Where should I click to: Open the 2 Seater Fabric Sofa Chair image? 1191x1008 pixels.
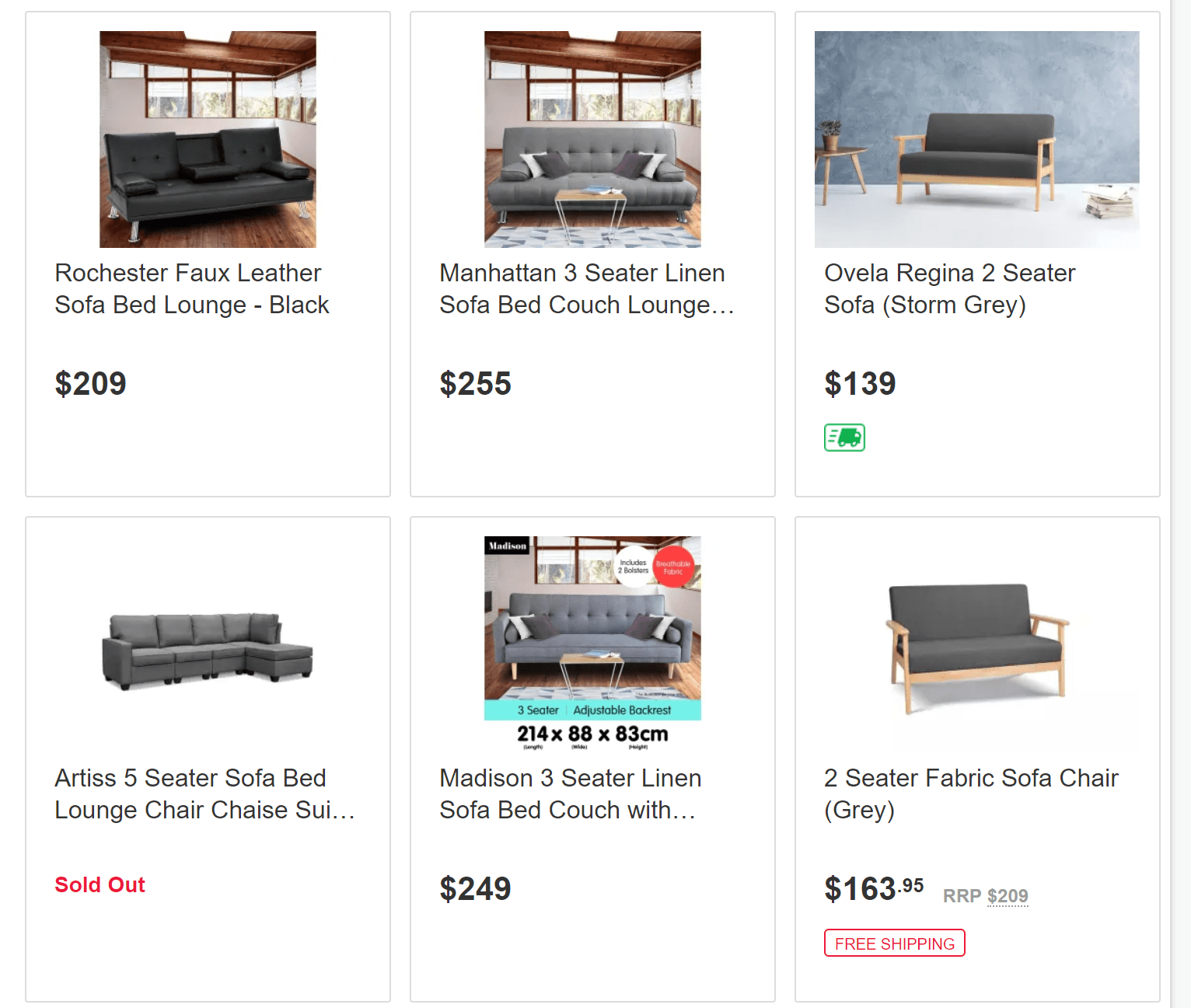(x=976, y=644)
